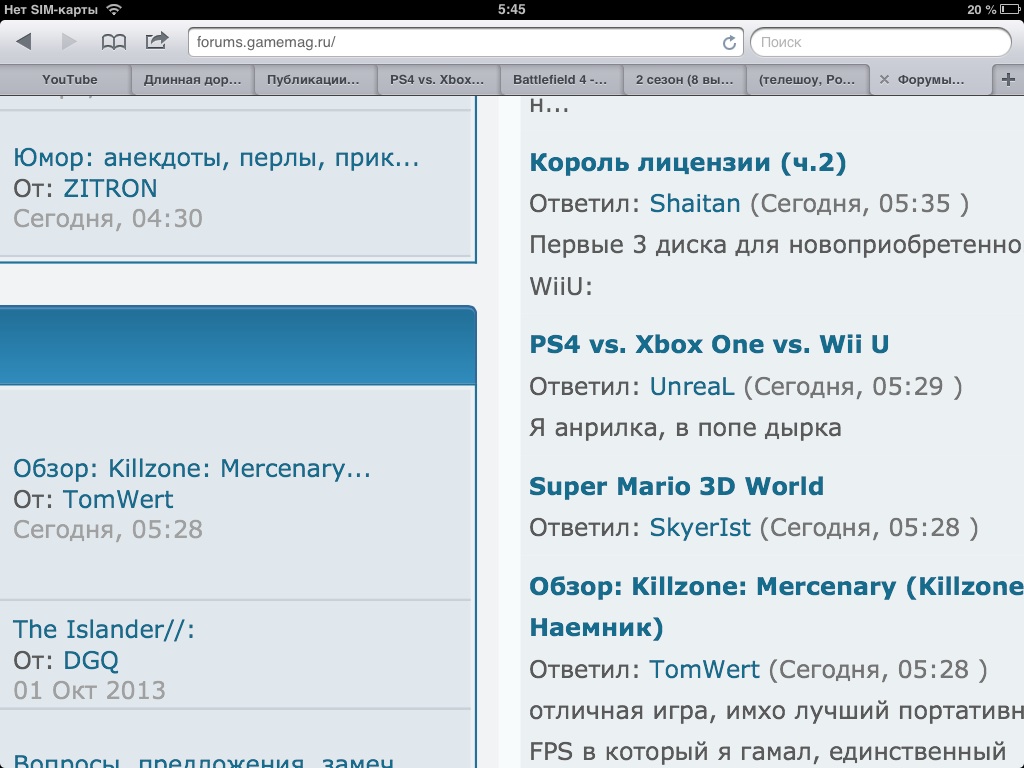The width and height of the screenshot is (1024, 768).
Task: Reload the page with the refresh icon
Action: [729, 43]
